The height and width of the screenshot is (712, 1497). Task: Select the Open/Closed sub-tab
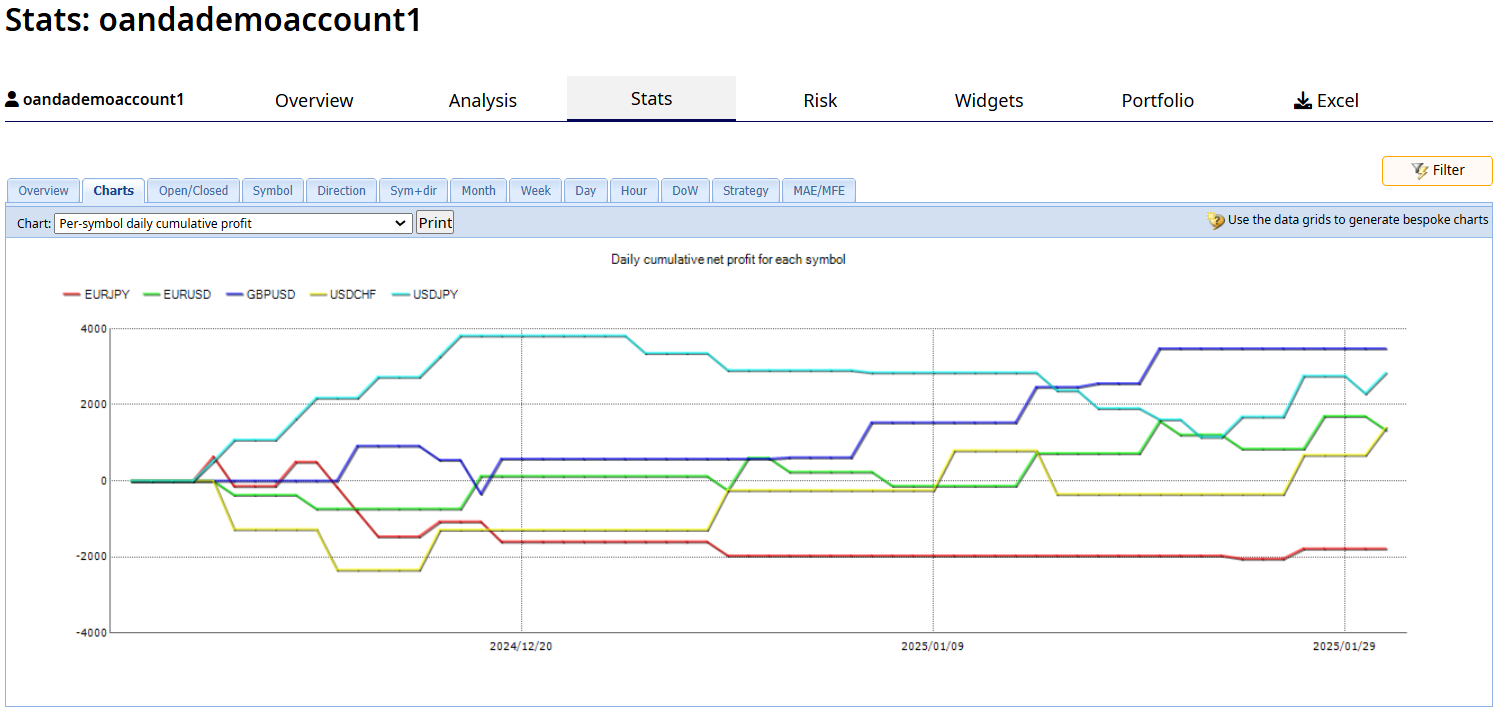[194, 191]
